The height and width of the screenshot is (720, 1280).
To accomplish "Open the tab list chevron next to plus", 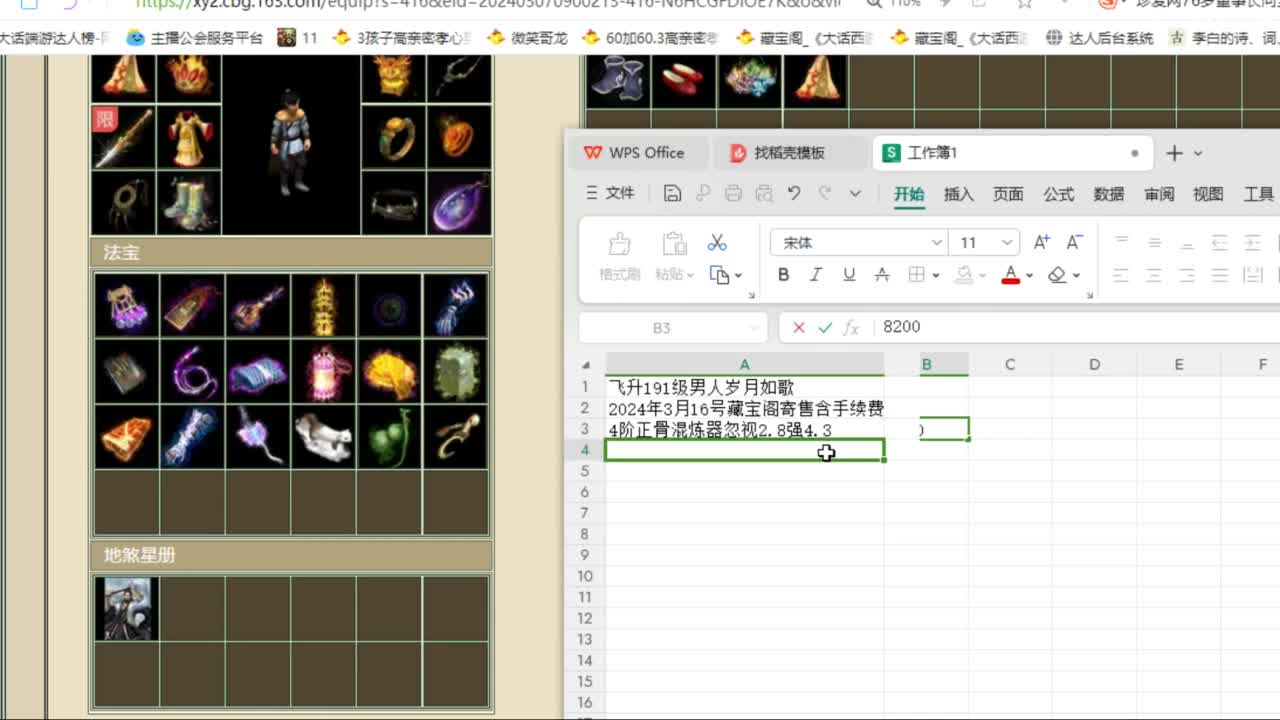I will coord(1198,153).
